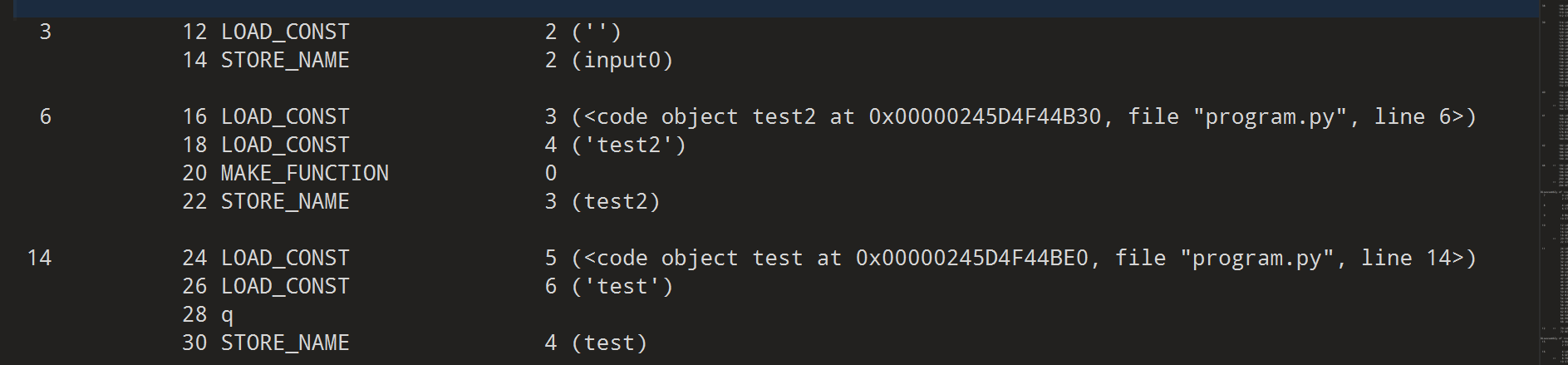
Task: Click the '(input0)' name argument
Action: click(x=622, y=60)
